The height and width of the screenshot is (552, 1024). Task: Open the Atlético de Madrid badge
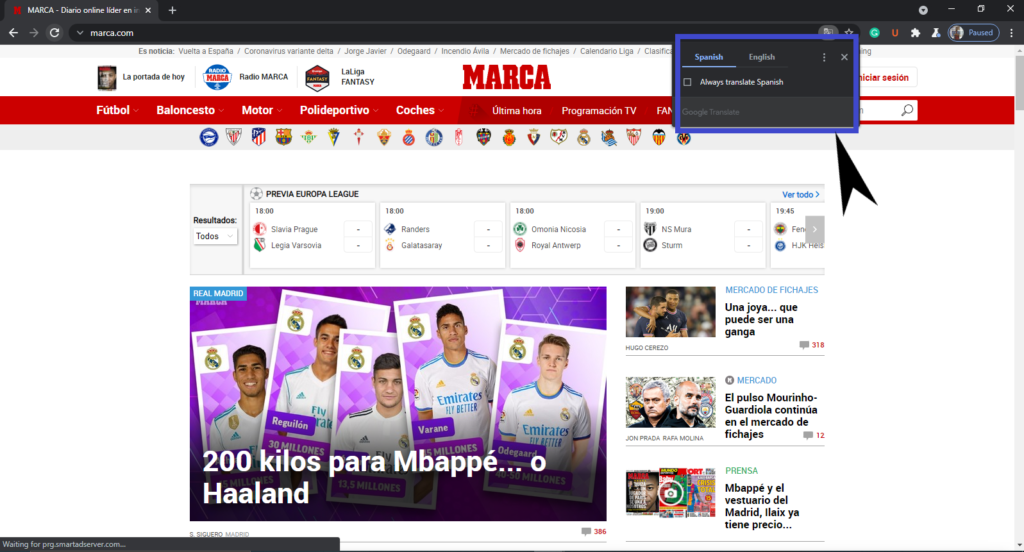(x=259, y=137)
